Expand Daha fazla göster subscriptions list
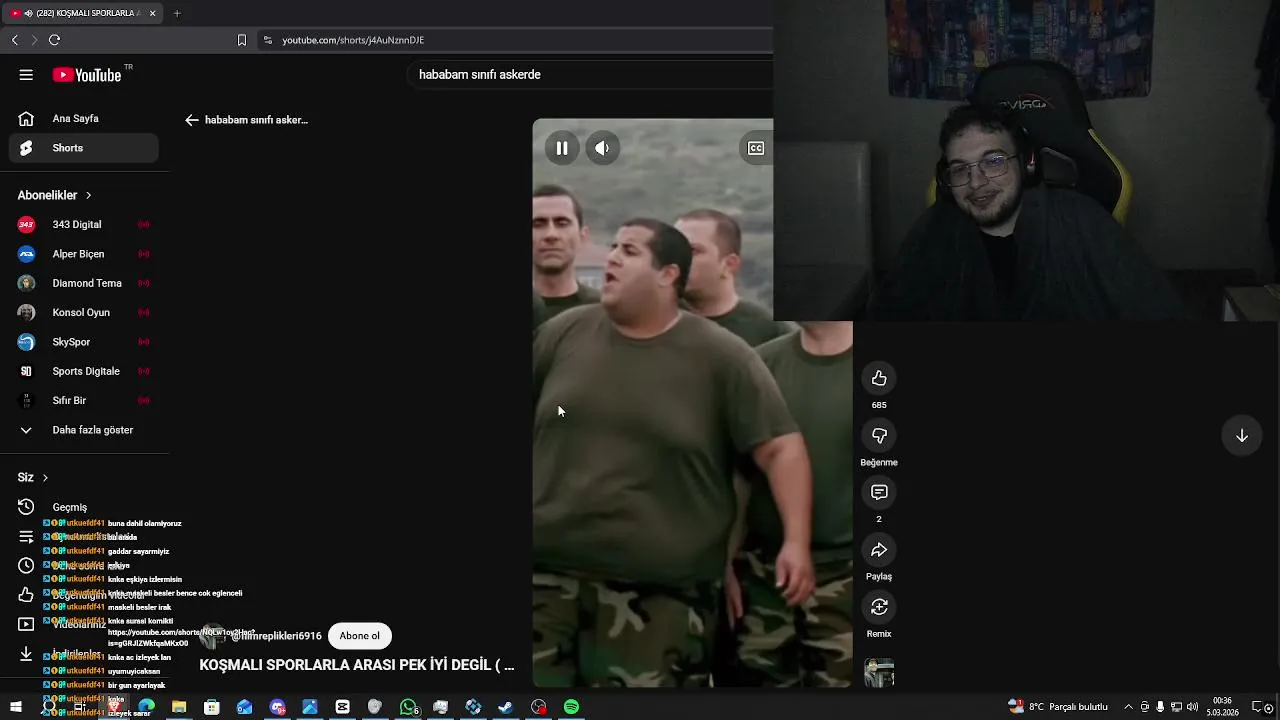This screenshot has width=1280, height=720. click(x=84, y=430)
